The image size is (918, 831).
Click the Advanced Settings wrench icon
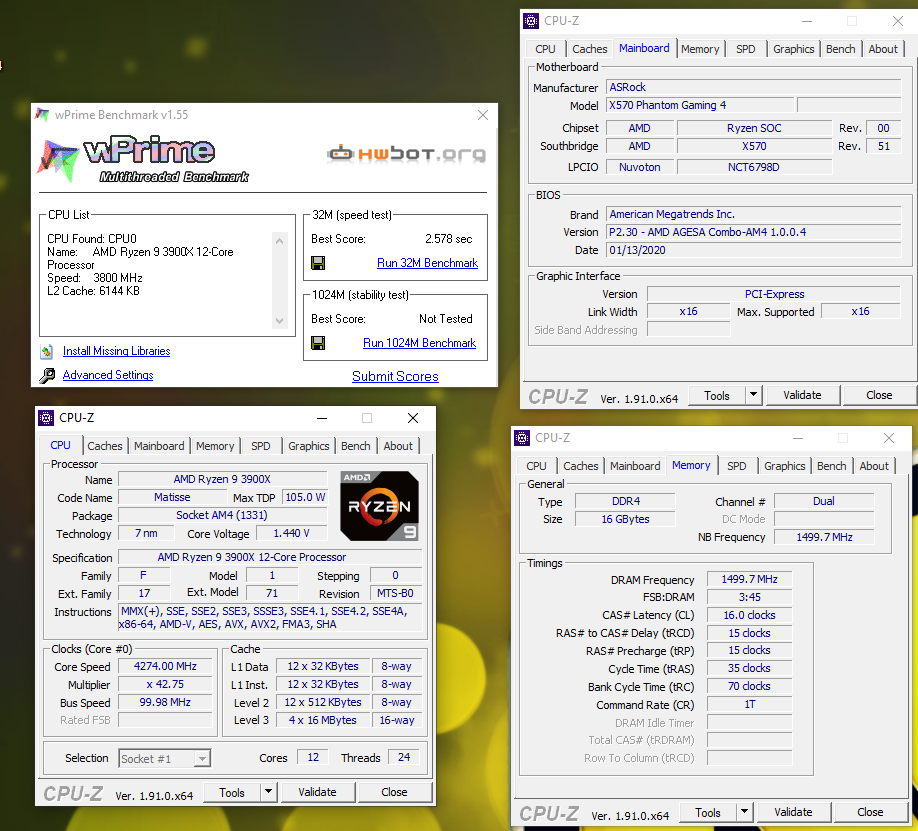tap(47, 376)
